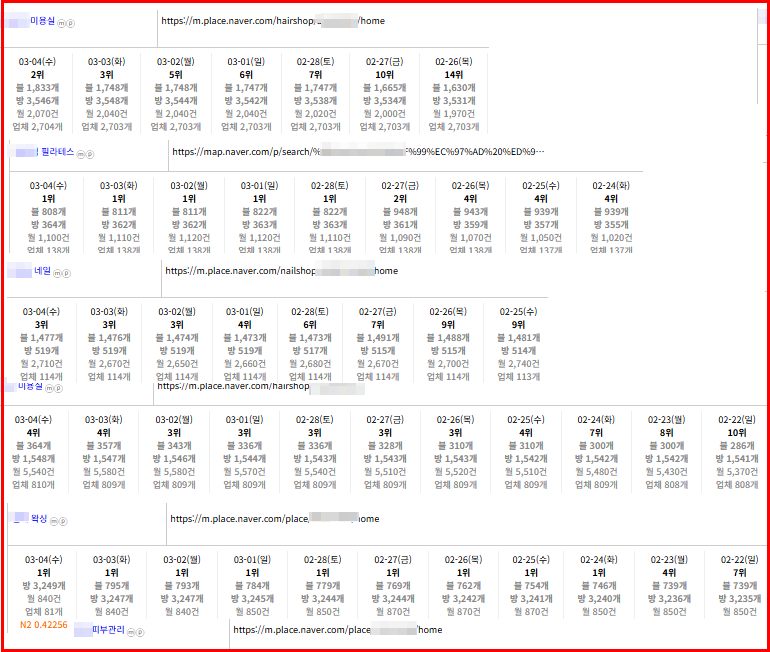Select the 왁싱 keyword link
This screenshot has height=652, width=770.
click(x=38, y=519)
